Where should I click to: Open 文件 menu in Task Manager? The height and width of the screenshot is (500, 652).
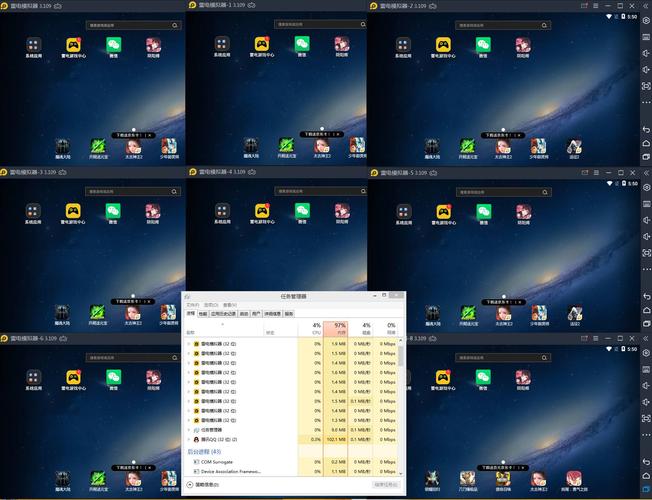(x=193, y=305)
